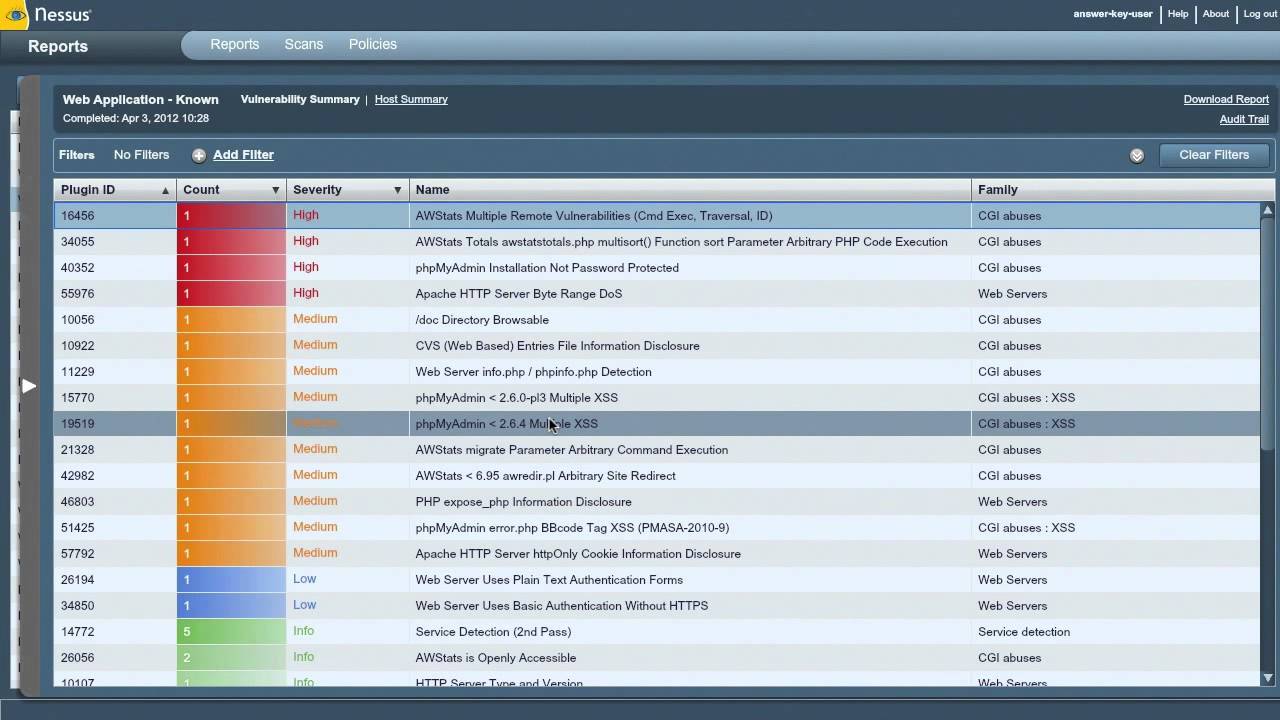Screen dimensions: 1280x720
Task: Click Log out
Action: 1260,14
